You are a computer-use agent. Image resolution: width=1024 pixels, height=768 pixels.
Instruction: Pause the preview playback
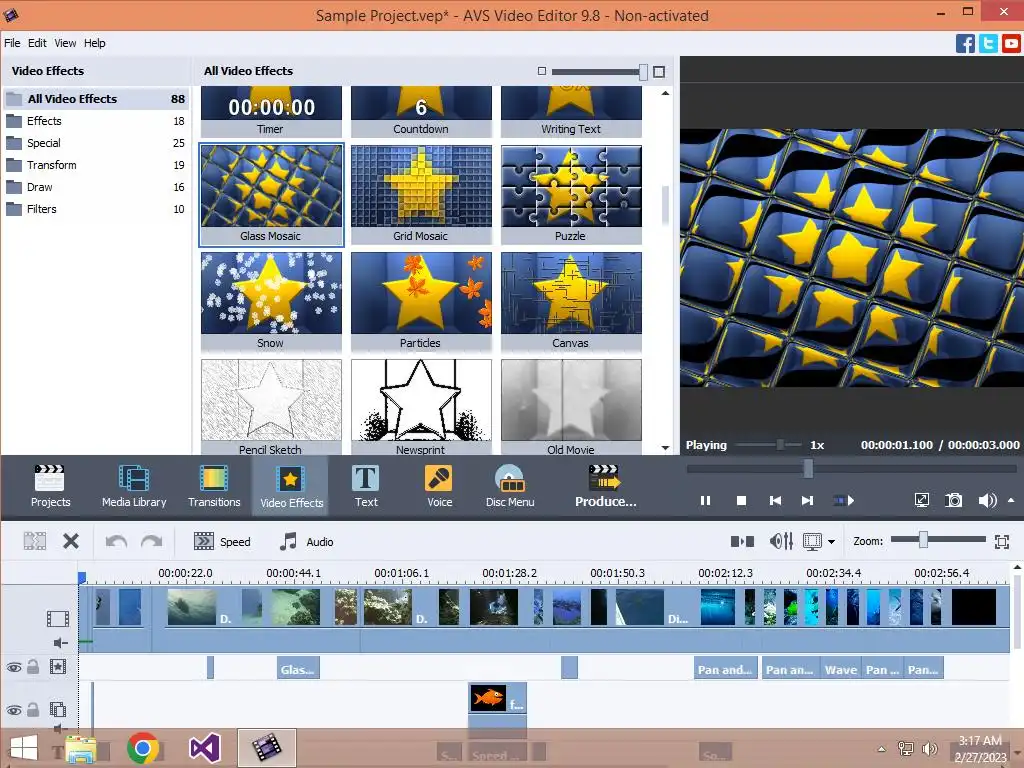click(705, 501)
